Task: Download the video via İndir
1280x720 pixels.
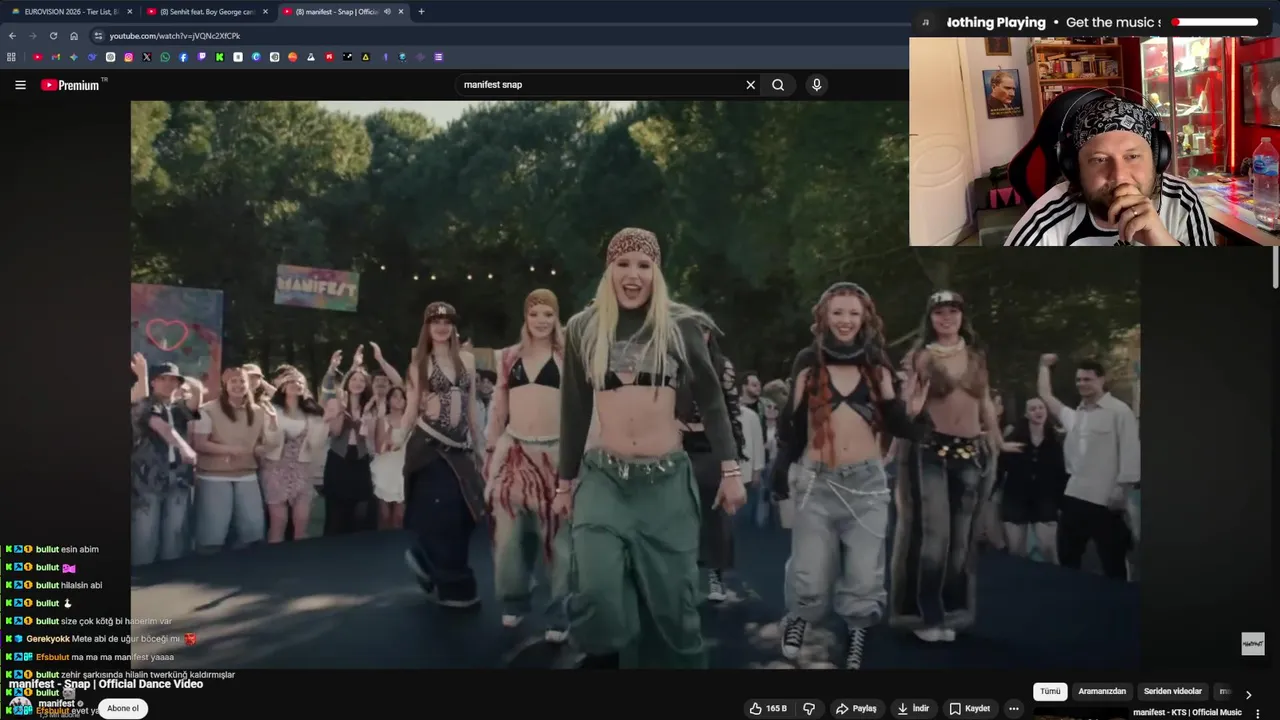Action: click(913, 708)
